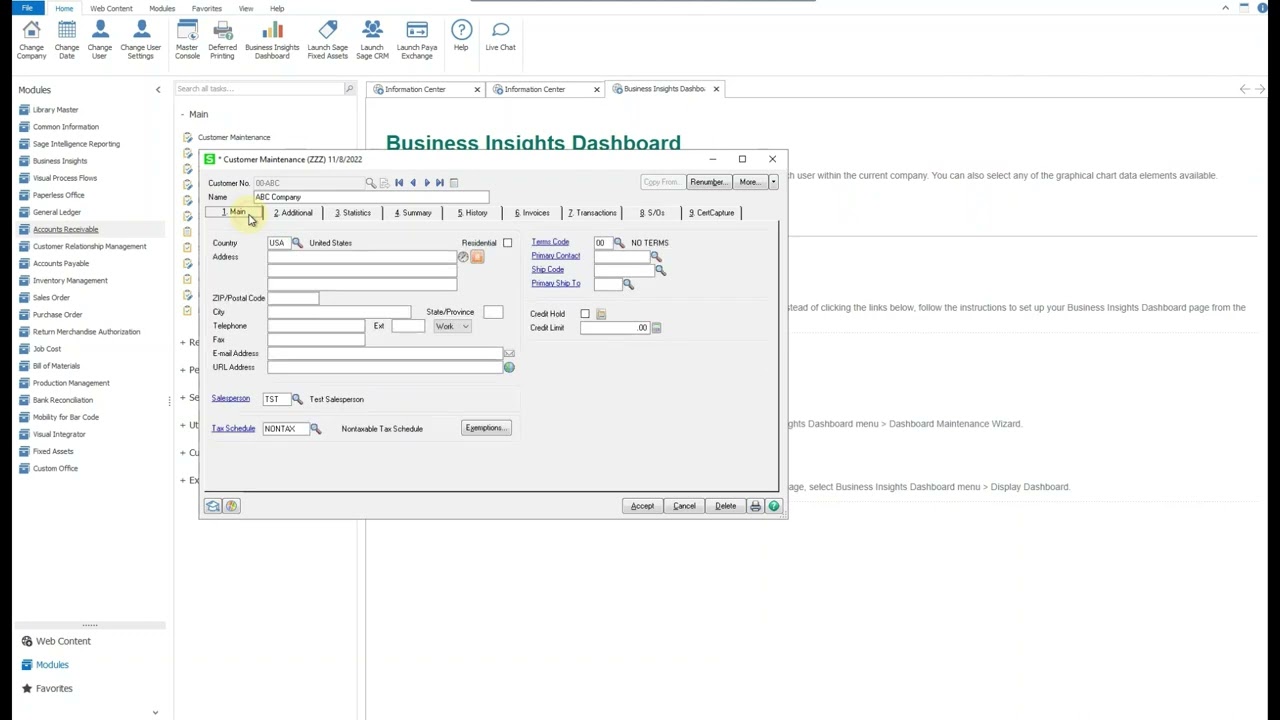1280x720 pixels.
Task: Click URL Address globe icon
Action: [x=509, y=368]
